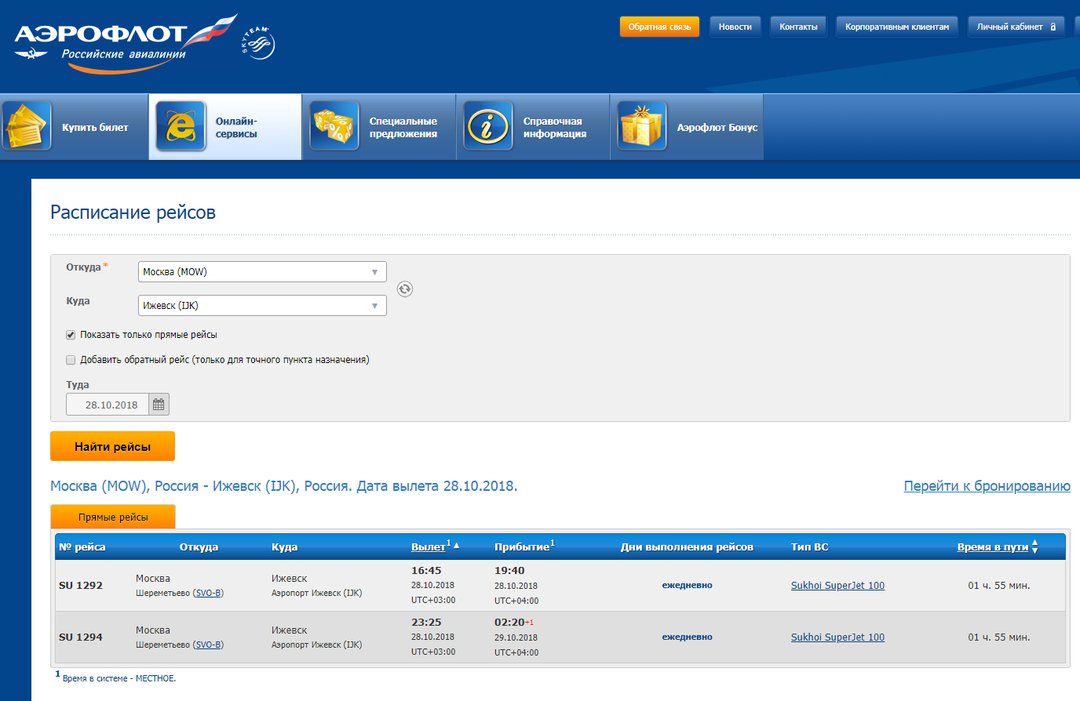Click 'Аэропорт Ижевск (IJK)' in SU 1292 row
1080x701 pixels.
[x=317, y=593]
